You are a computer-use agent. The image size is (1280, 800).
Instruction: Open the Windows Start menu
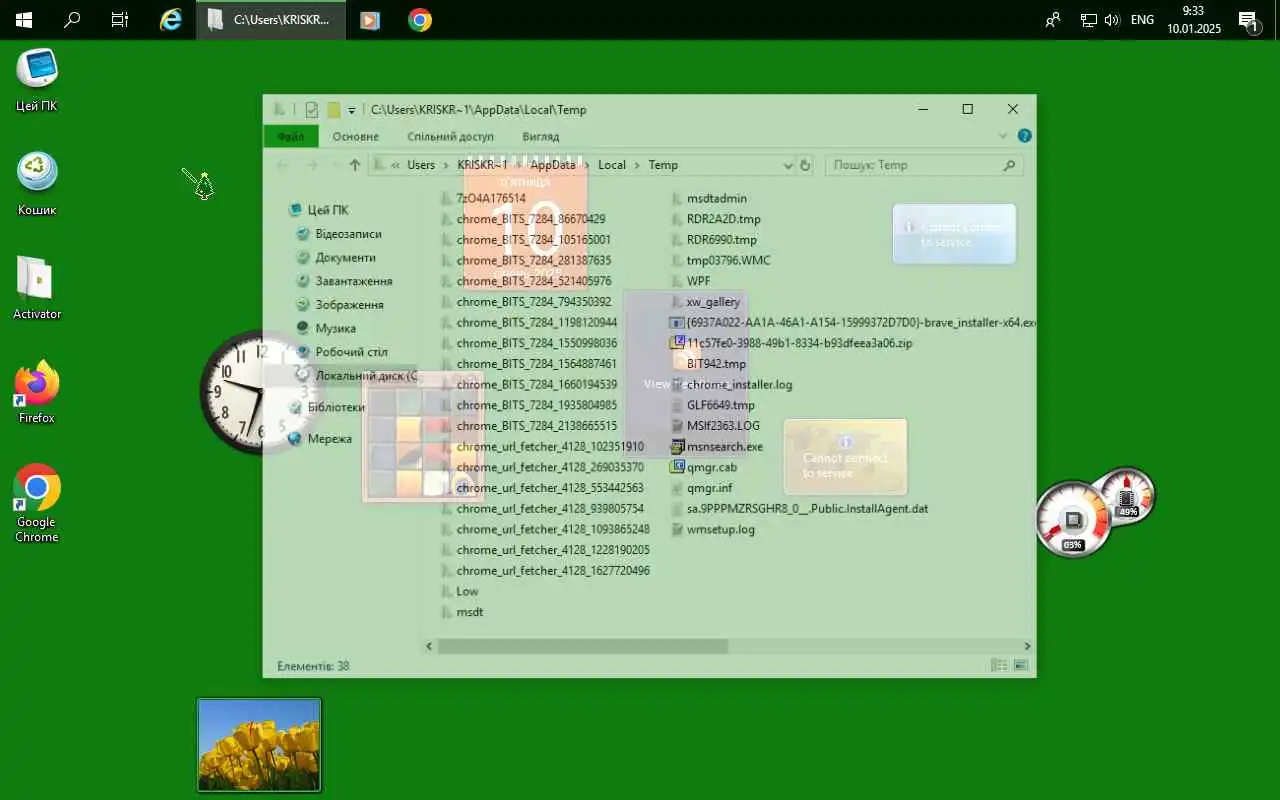pyautogui.click(x=23, y=20)
